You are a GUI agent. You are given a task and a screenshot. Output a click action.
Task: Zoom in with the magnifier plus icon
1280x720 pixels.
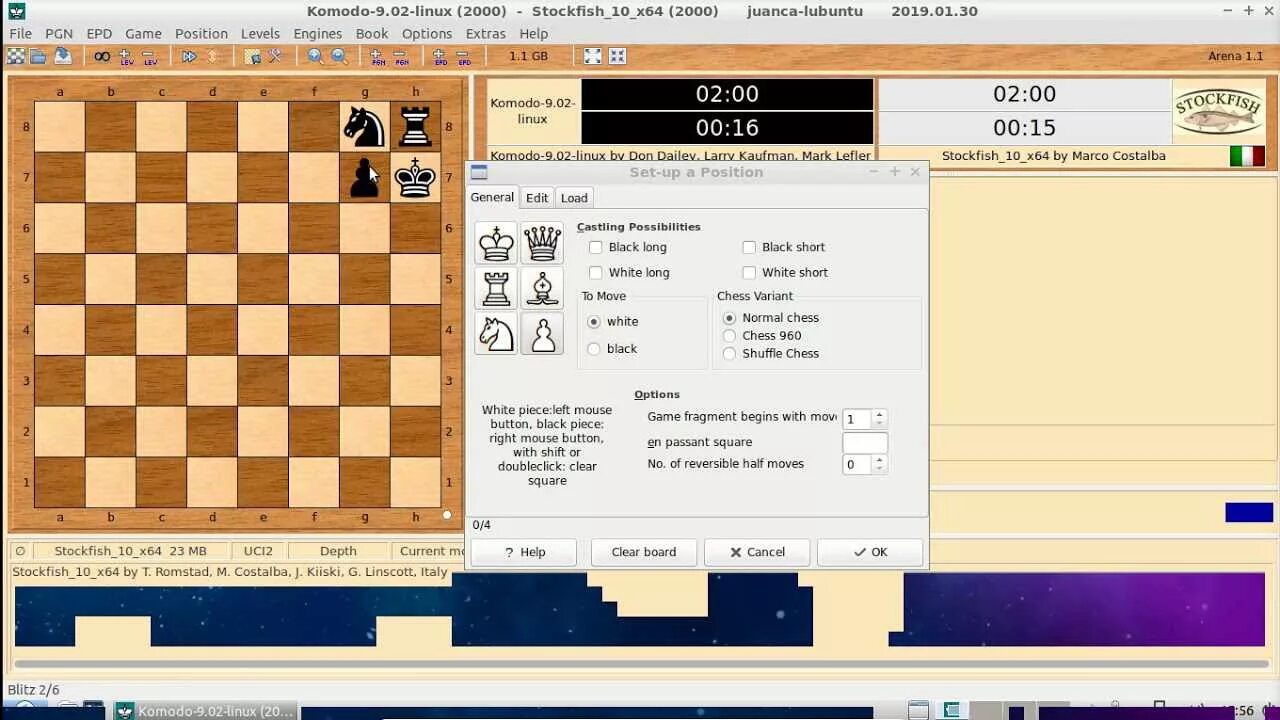pos(315,56)
